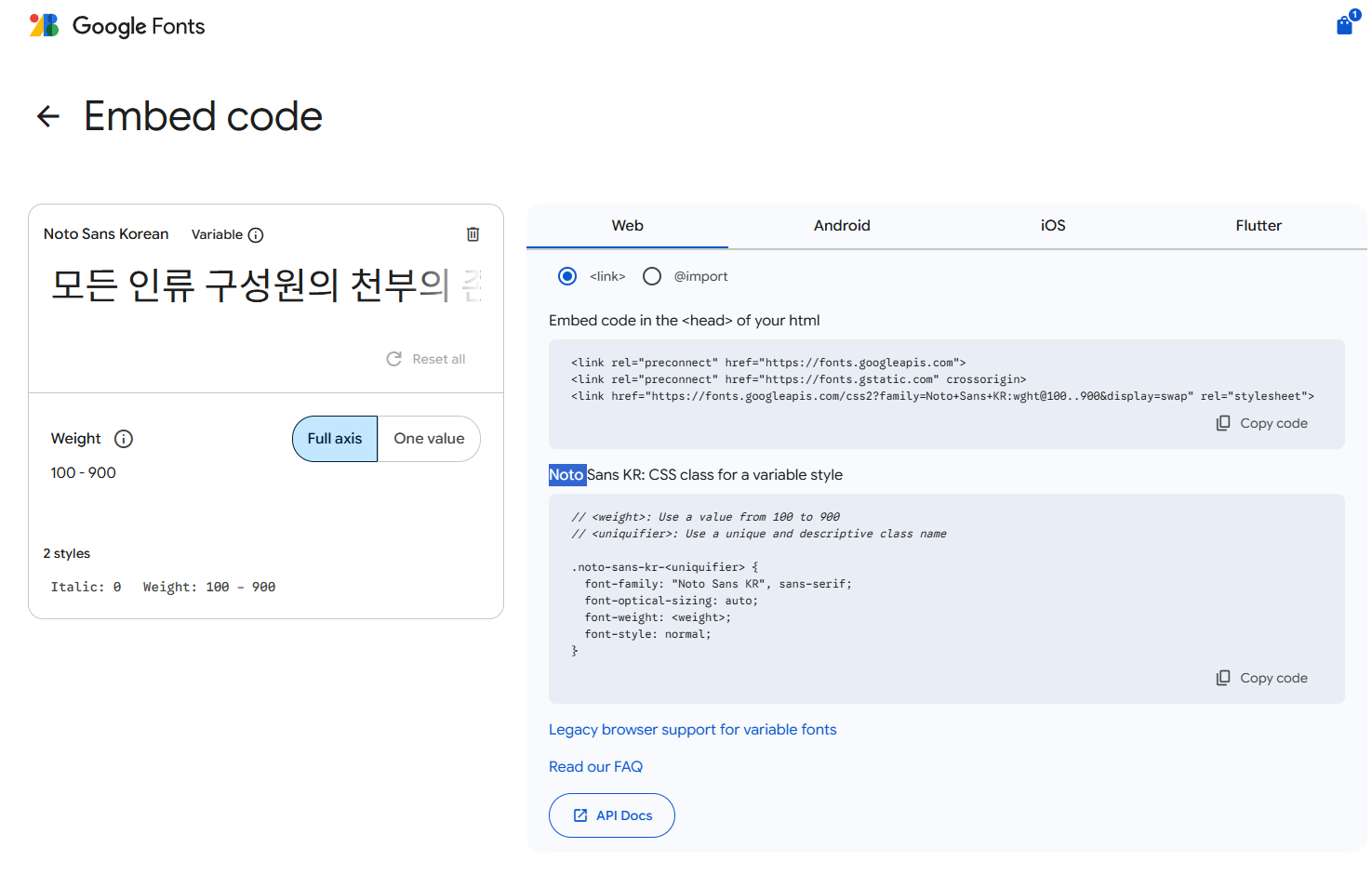Click the Google Fonts logo
The height and width of the screenshot is (874, 1372).
point(116,26)
